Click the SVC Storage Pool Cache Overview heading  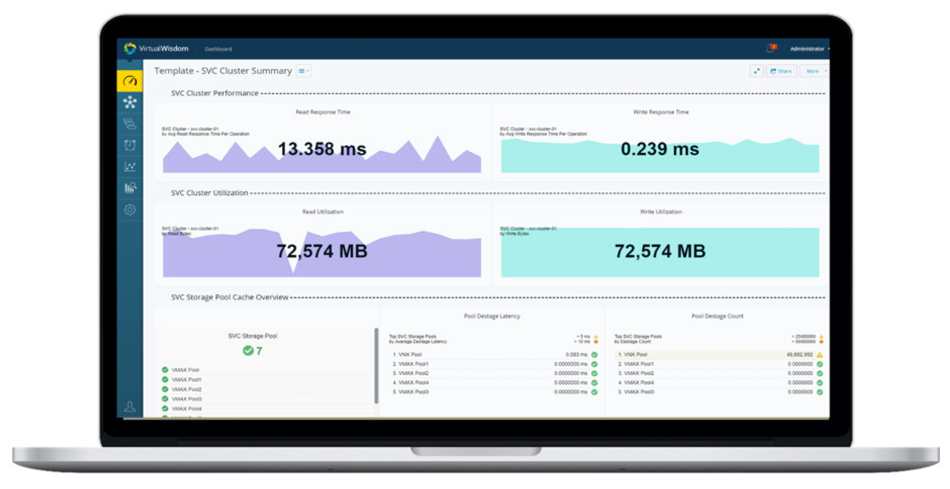[230, 298]
